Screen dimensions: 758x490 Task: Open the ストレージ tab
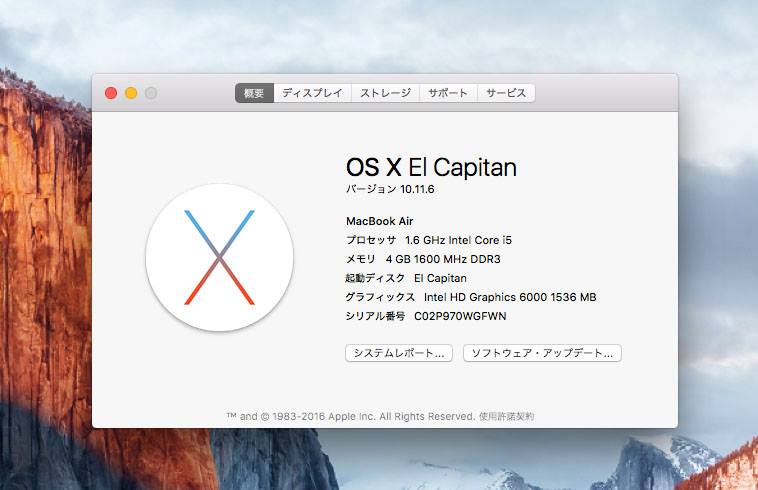[385, 93]
